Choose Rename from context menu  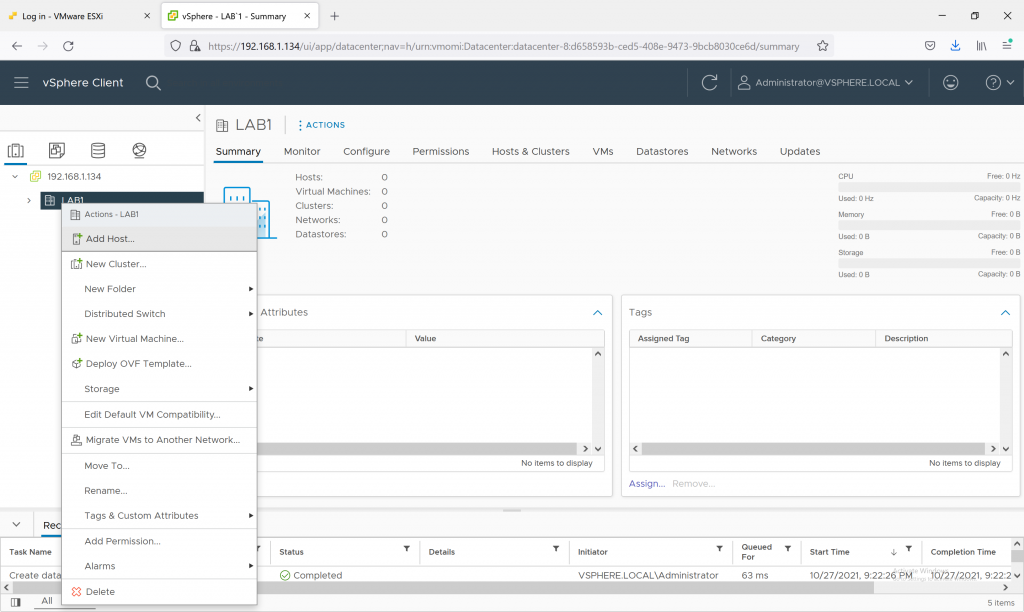[x=159, y=491]
